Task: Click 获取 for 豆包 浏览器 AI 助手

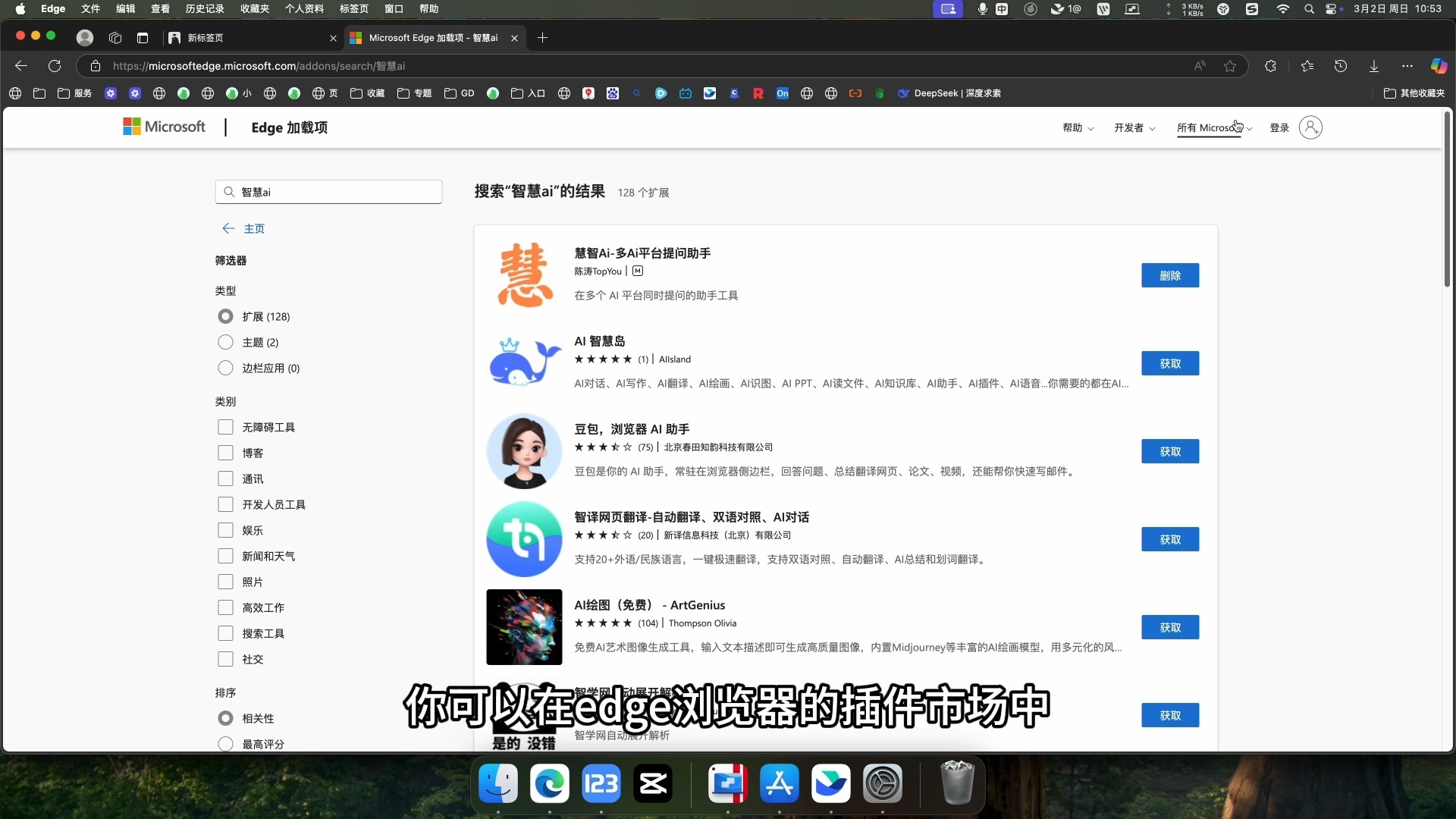Action: [x=1170, y=451]
